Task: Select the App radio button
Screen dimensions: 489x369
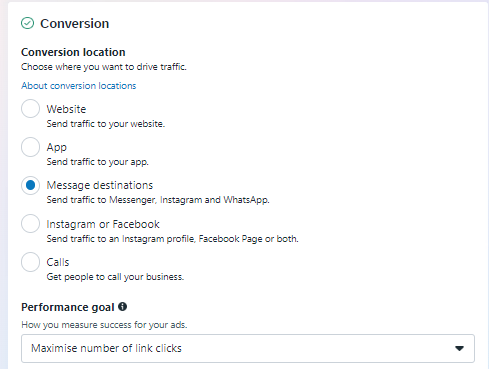Action: [x=30, y=147]
